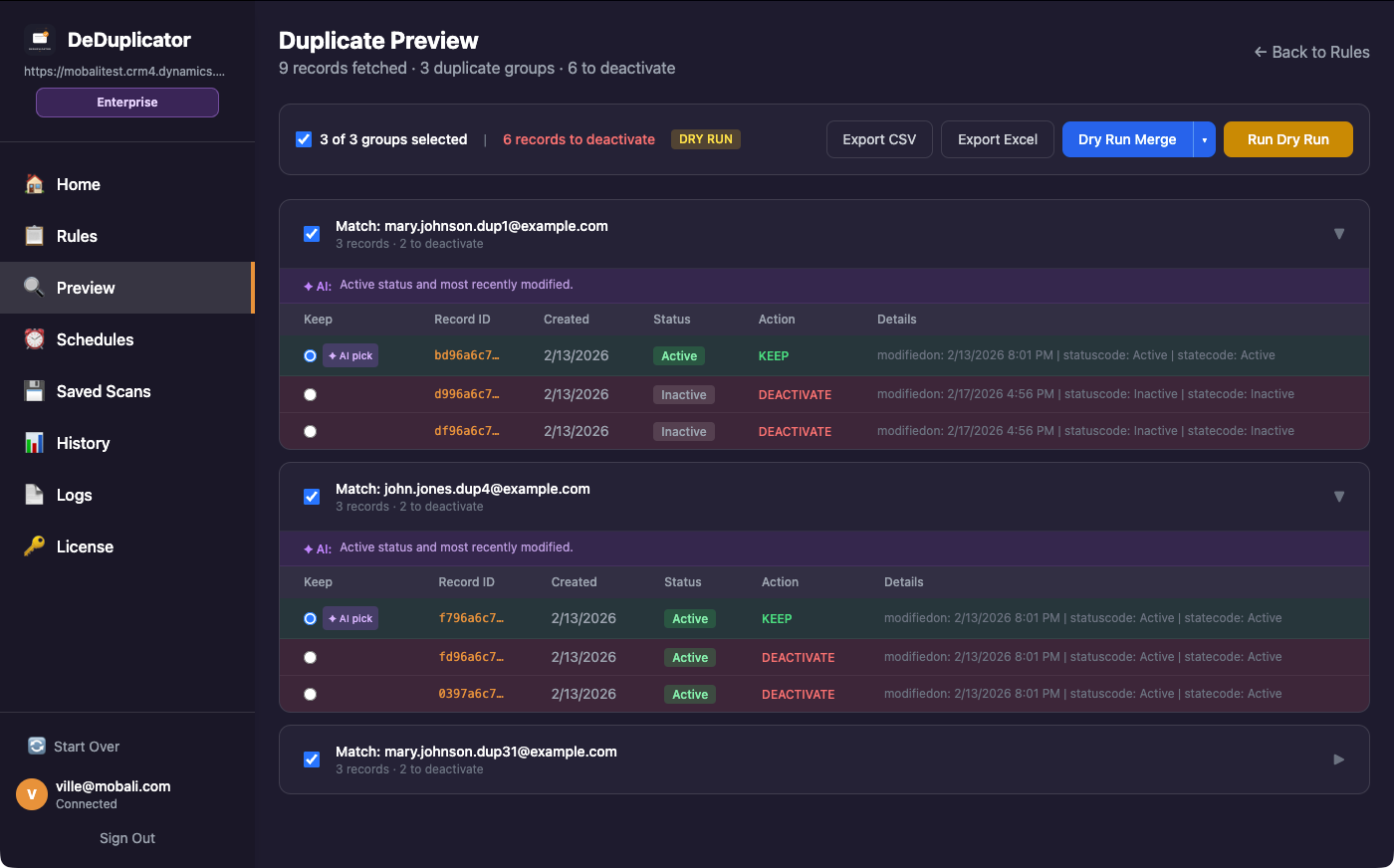Click record ID d996a6c7
This screenshot has height=868, width=1394.
467,394
